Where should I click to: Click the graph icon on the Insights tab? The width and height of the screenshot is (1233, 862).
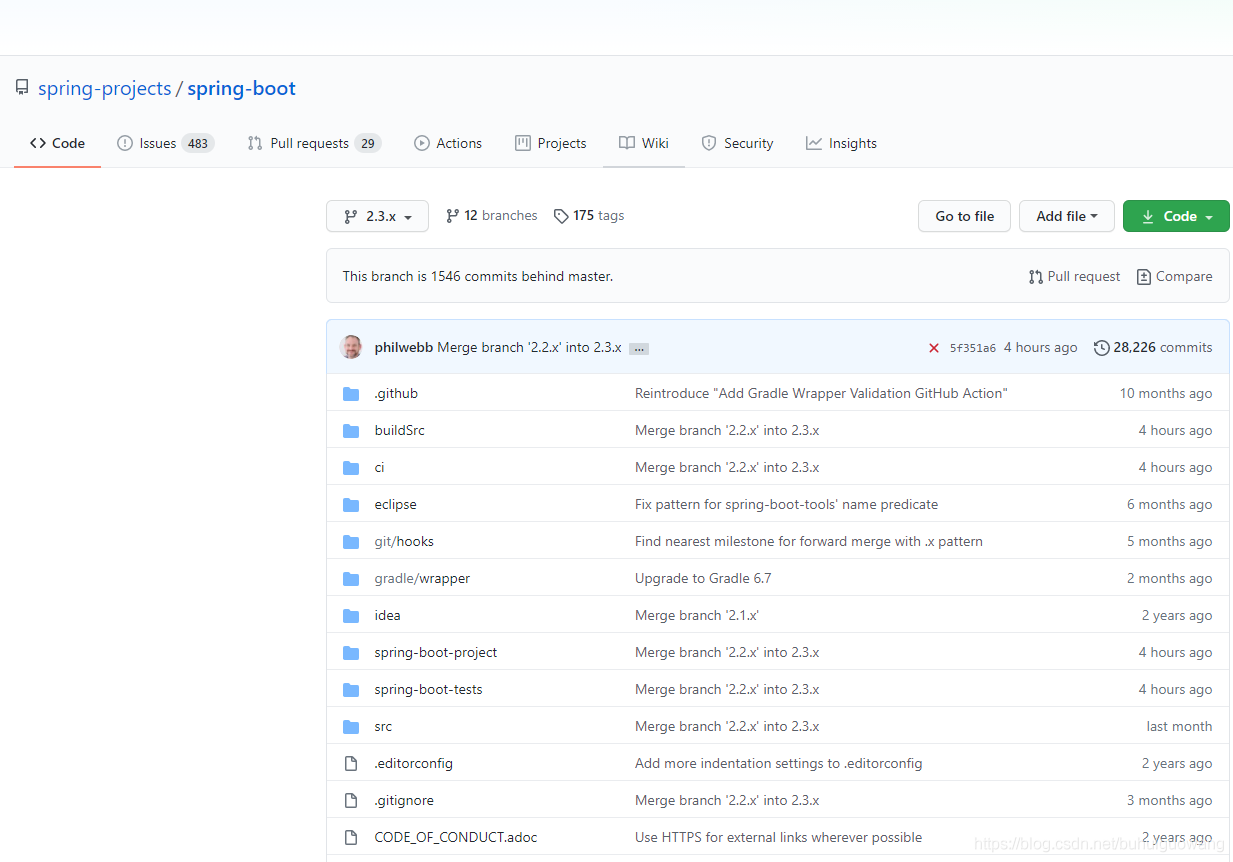pos(813,142)
